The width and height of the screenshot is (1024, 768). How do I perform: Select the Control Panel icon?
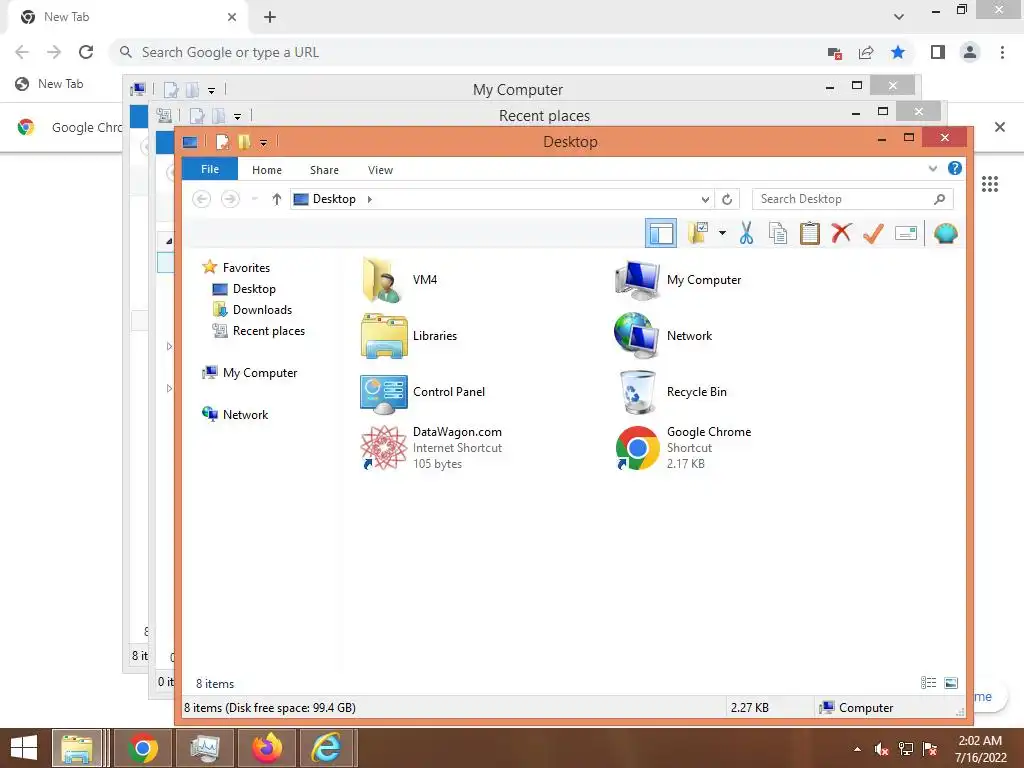pyautogui.click(x=384, y=392)
